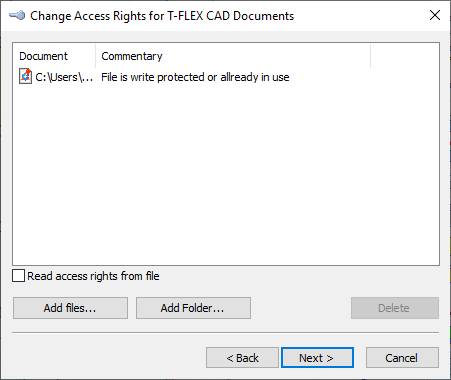
Task: Enable Read access rights from file
Action: (18, 276)
